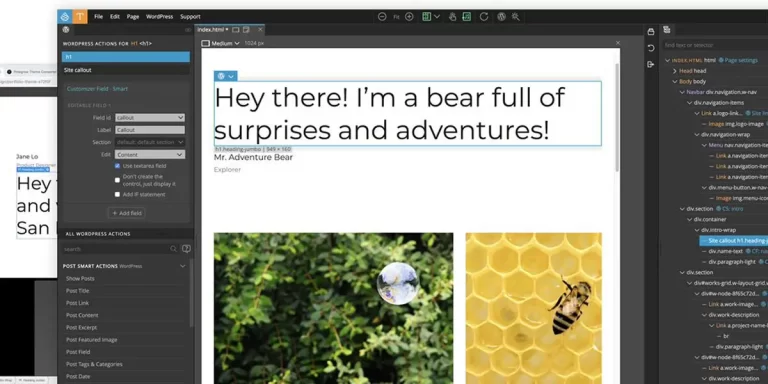The width and height of the screenshot is (768, 384).
Task: Click the Add field button
Action: pyautogui.click(x=126, y=213)
